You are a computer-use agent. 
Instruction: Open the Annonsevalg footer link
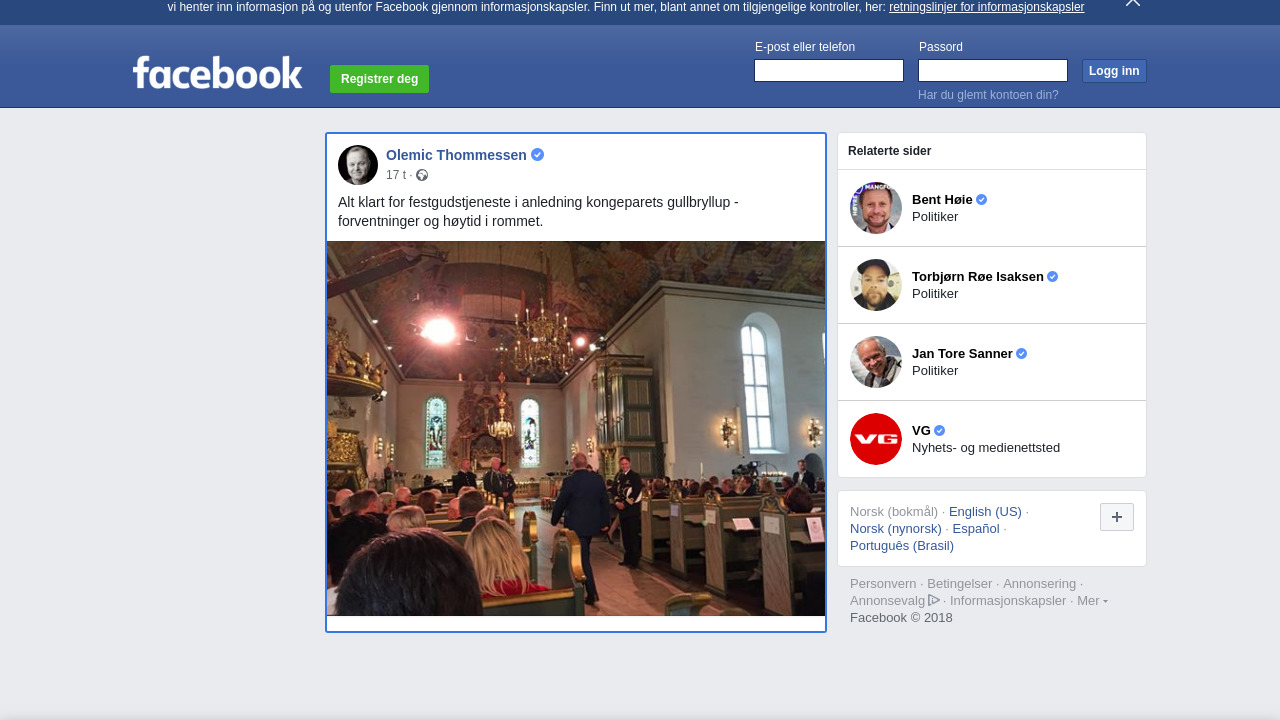(x=887, y=601)
